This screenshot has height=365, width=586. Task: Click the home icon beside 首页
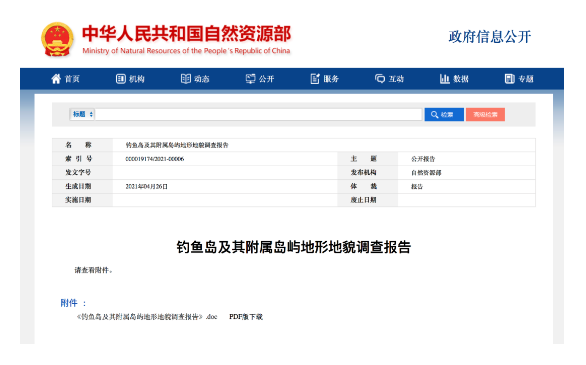(56, 79)
